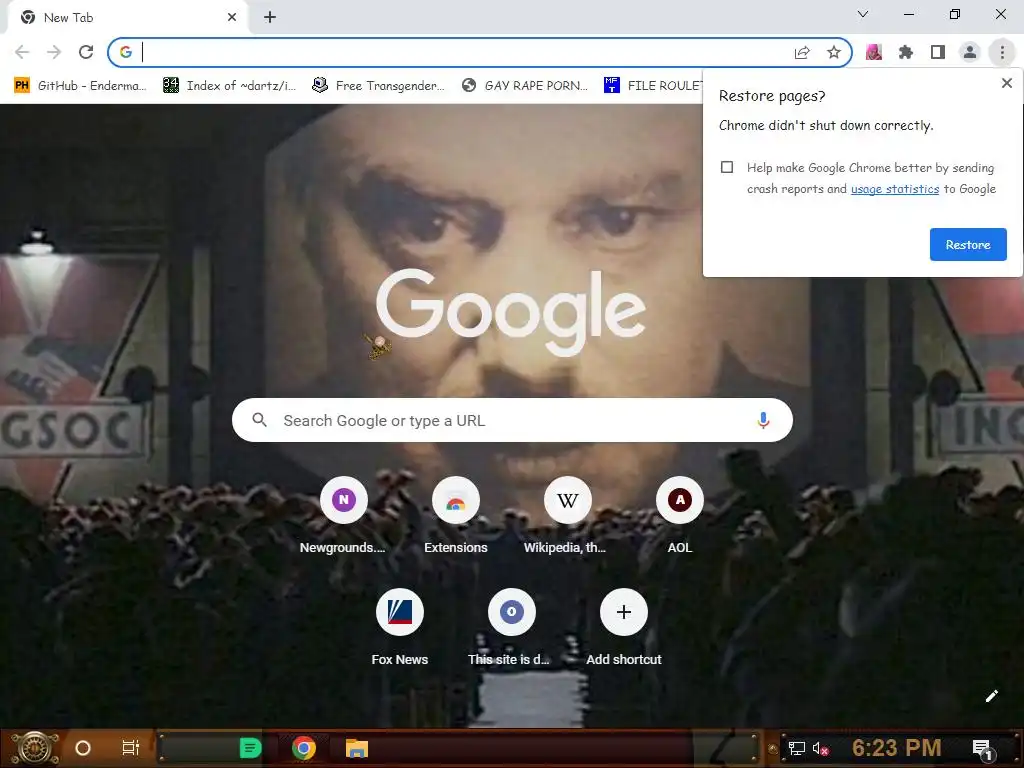Expand the tab search chevron
Image resolution: width=1024 pixels, height=768 pixels.
point(863,14)
